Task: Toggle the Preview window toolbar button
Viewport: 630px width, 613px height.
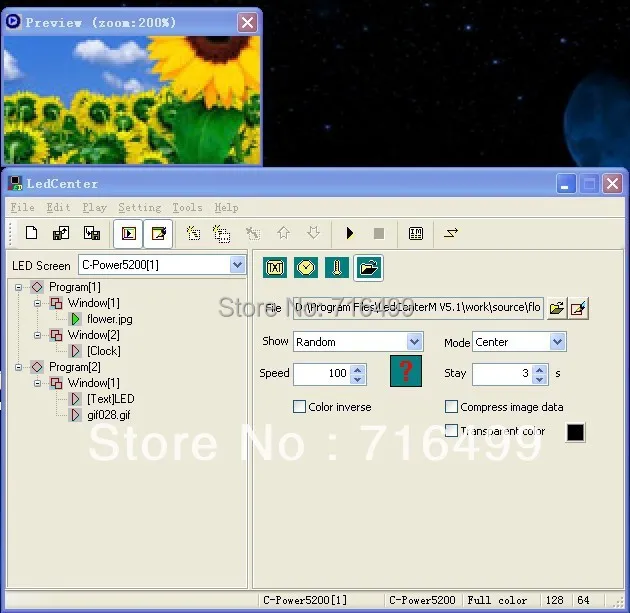Action: click(129, 233)
